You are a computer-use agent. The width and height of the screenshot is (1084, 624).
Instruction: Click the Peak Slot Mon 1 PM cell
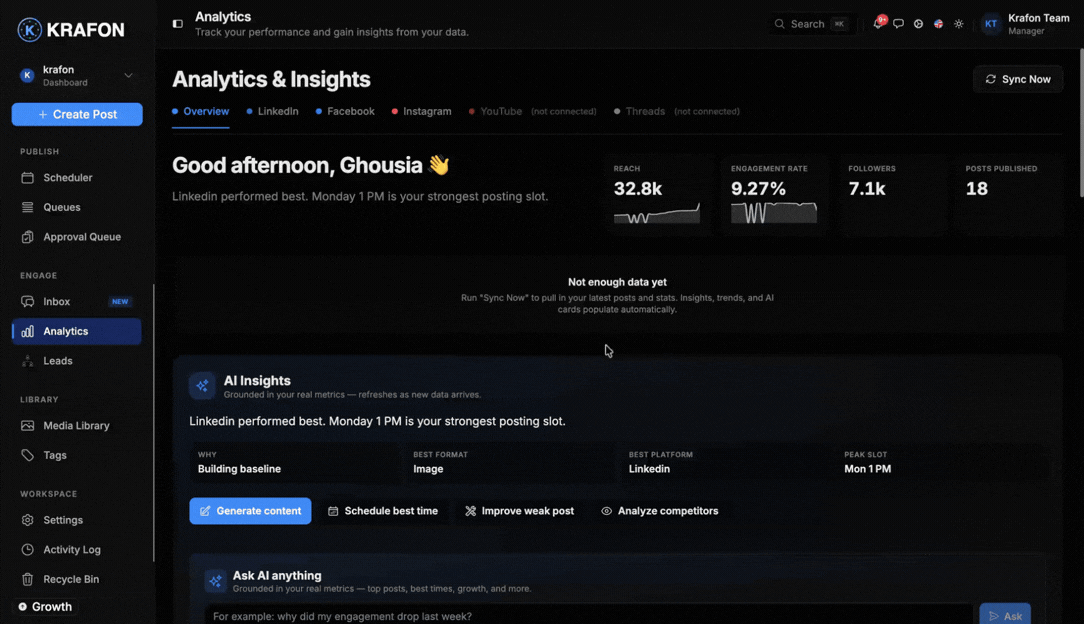tap(941, 462)
